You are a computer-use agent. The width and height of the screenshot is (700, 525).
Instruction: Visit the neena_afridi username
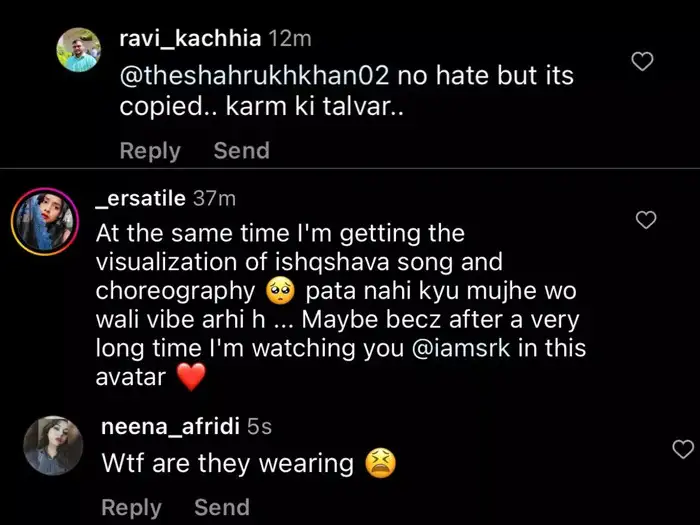[170, 427]
